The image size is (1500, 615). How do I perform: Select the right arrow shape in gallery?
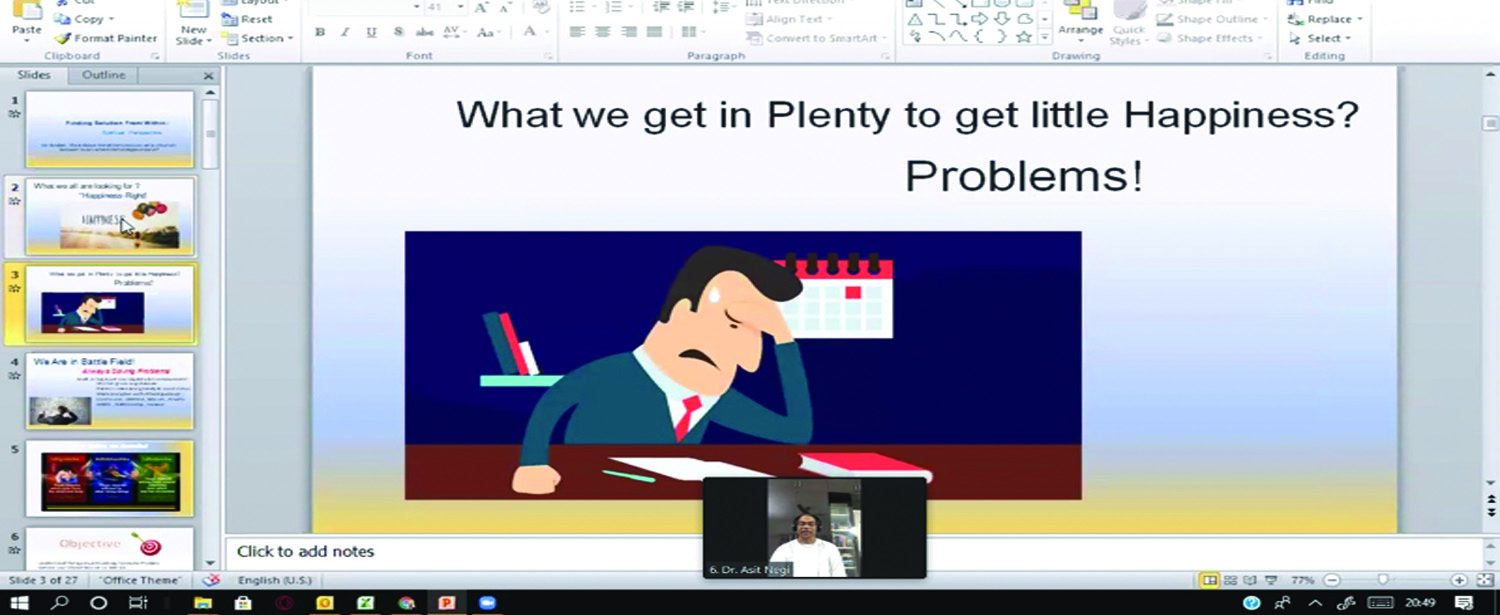(979, 19)
